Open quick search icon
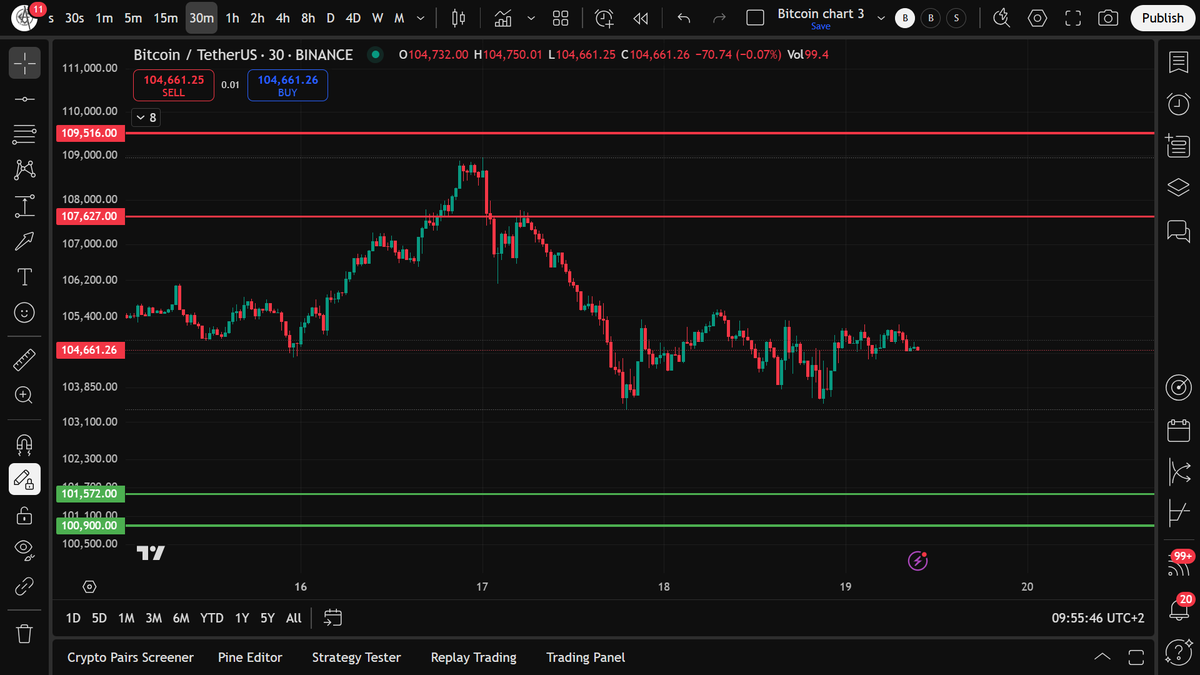Viewport: 1200px width, 675px height. [x=1001, y=18]
